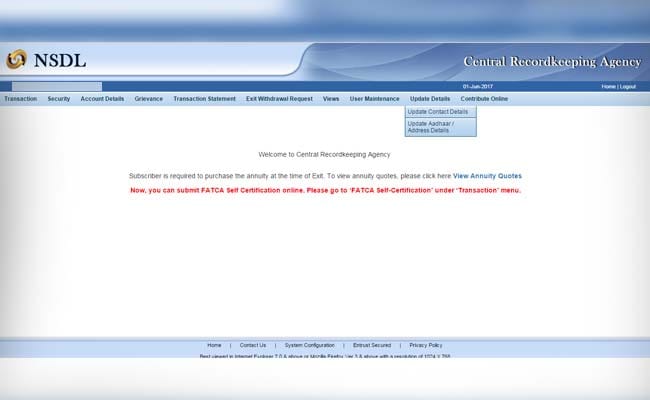Open the Privacy Policy footer link
Screen dimensions: 650x400
(x=426, y=345)
